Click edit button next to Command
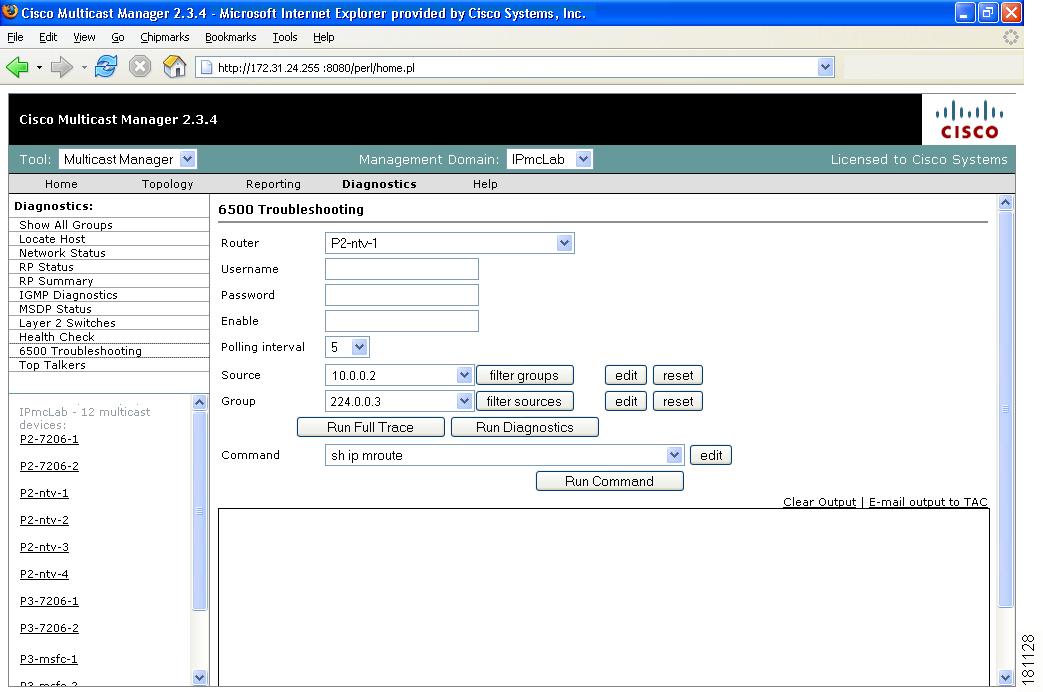Screen dimensions: 1043x692 click(711, 455)
